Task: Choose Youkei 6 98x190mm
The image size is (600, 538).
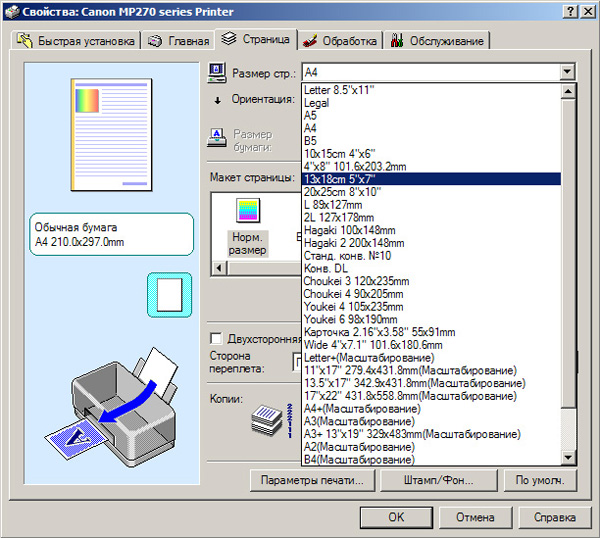Action: [432, 319]
